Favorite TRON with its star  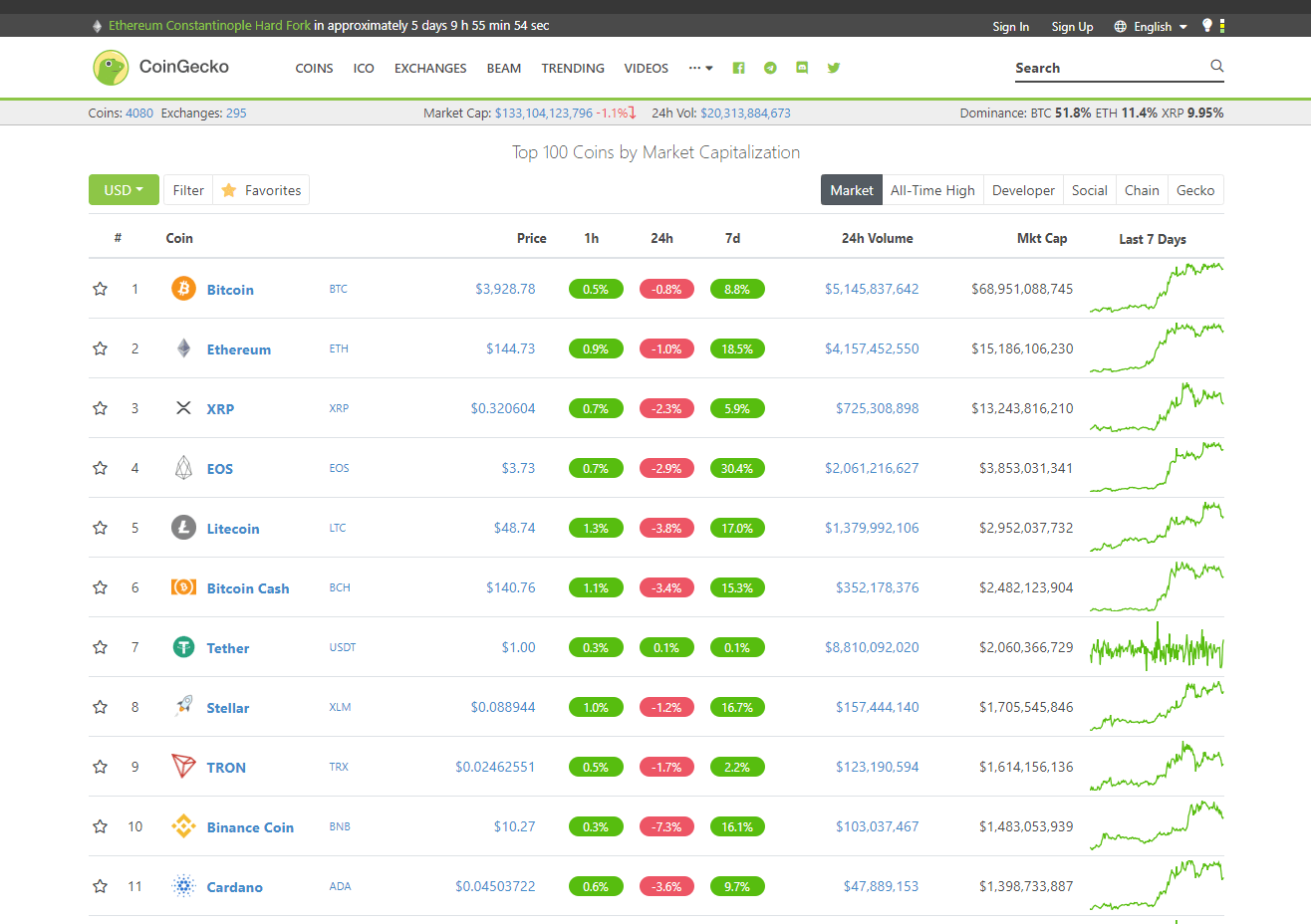coord(100,767)
